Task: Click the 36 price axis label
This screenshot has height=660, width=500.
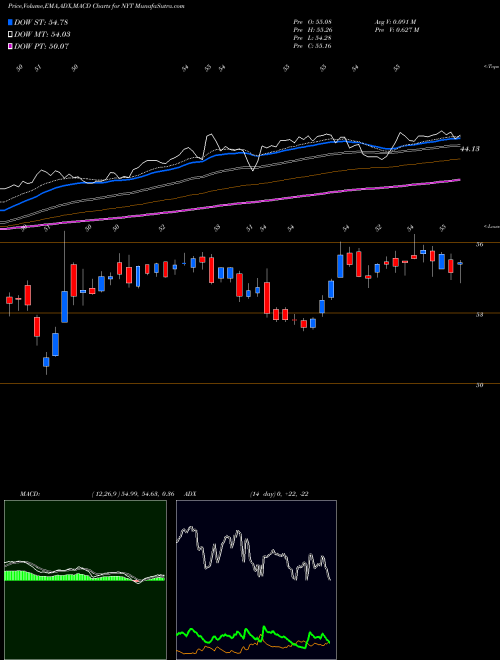Action: [x=479, y=244]
